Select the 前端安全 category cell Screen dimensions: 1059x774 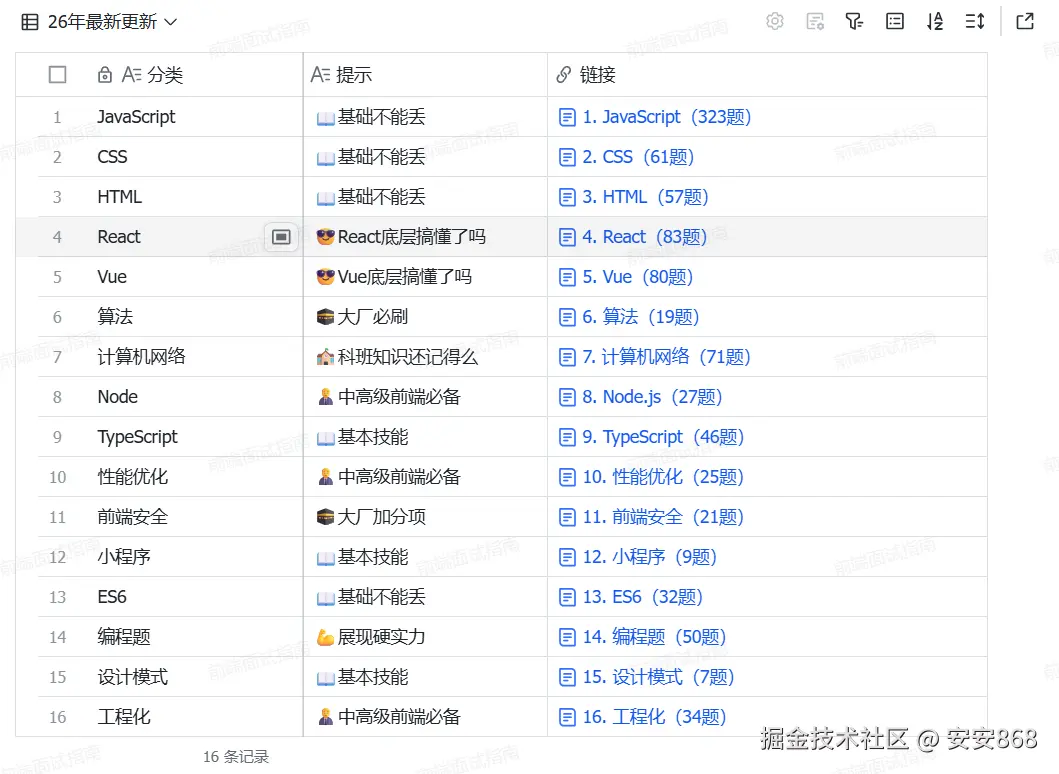[x=189, y=517]
